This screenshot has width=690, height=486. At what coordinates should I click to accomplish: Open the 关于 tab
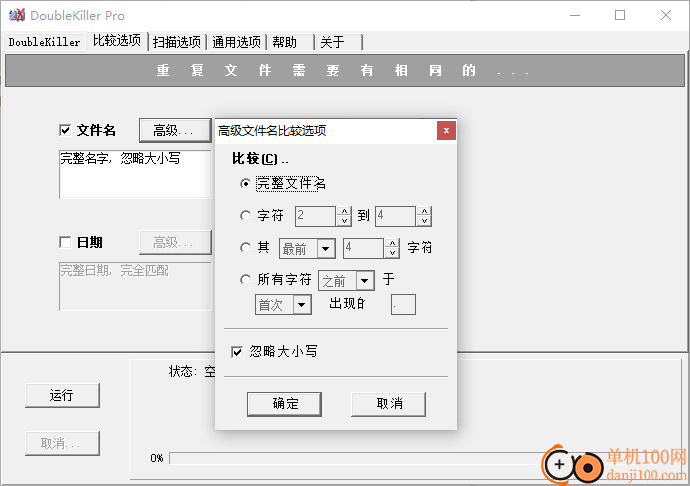339,42
